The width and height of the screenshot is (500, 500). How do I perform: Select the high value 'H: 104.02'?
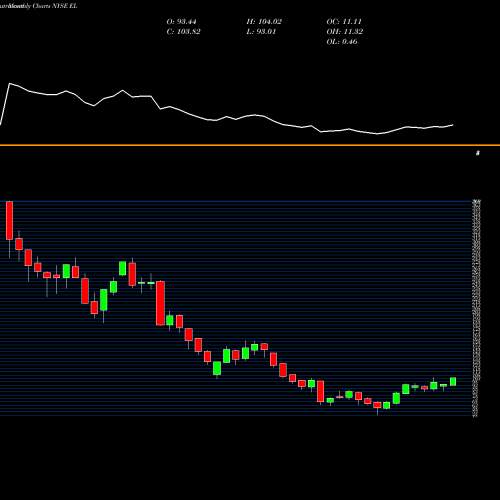[264, 22]
